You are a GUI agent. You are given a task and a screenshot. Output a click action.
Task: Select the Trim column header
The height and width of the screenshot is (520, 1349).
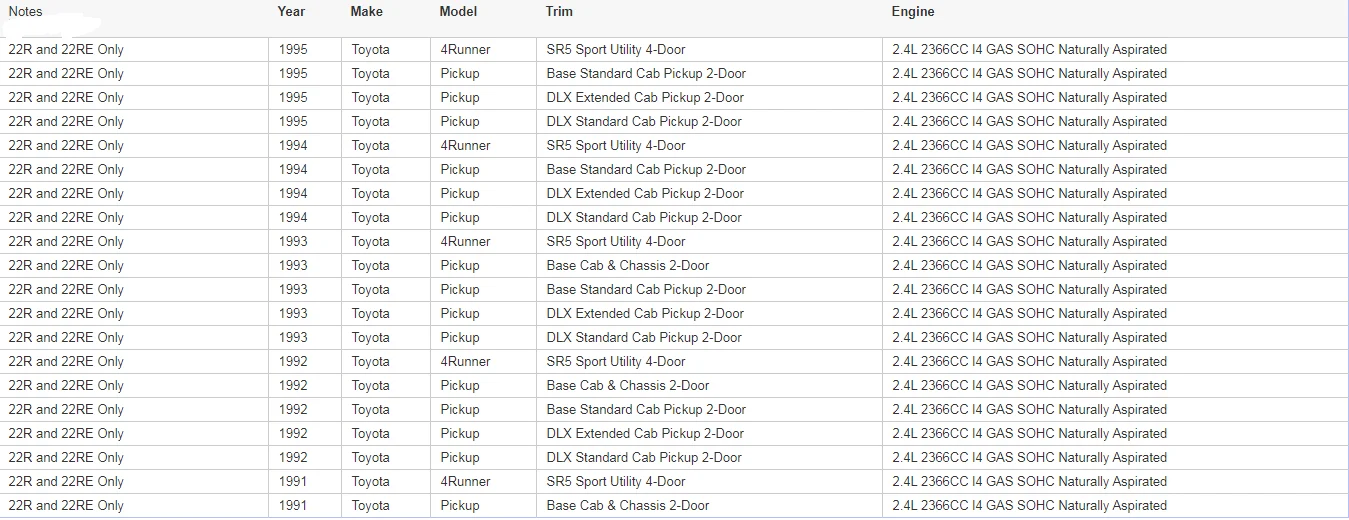point(559,12)
